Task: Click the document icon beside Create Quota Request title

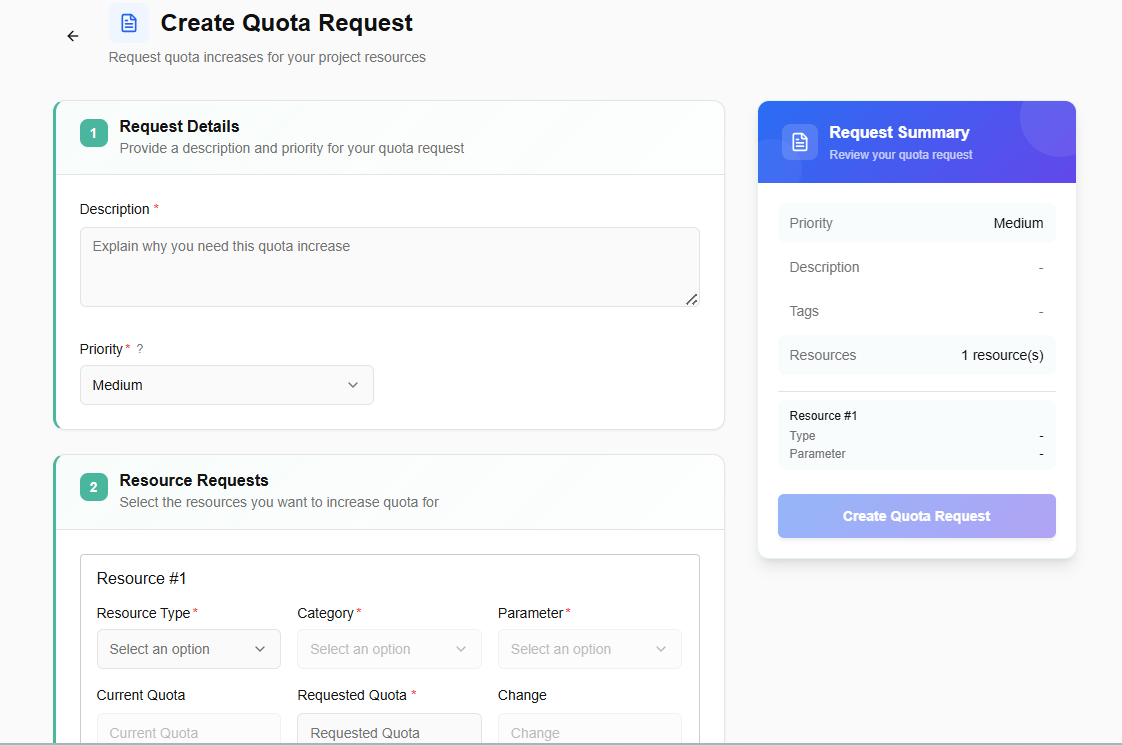Action: click(129, 23)
